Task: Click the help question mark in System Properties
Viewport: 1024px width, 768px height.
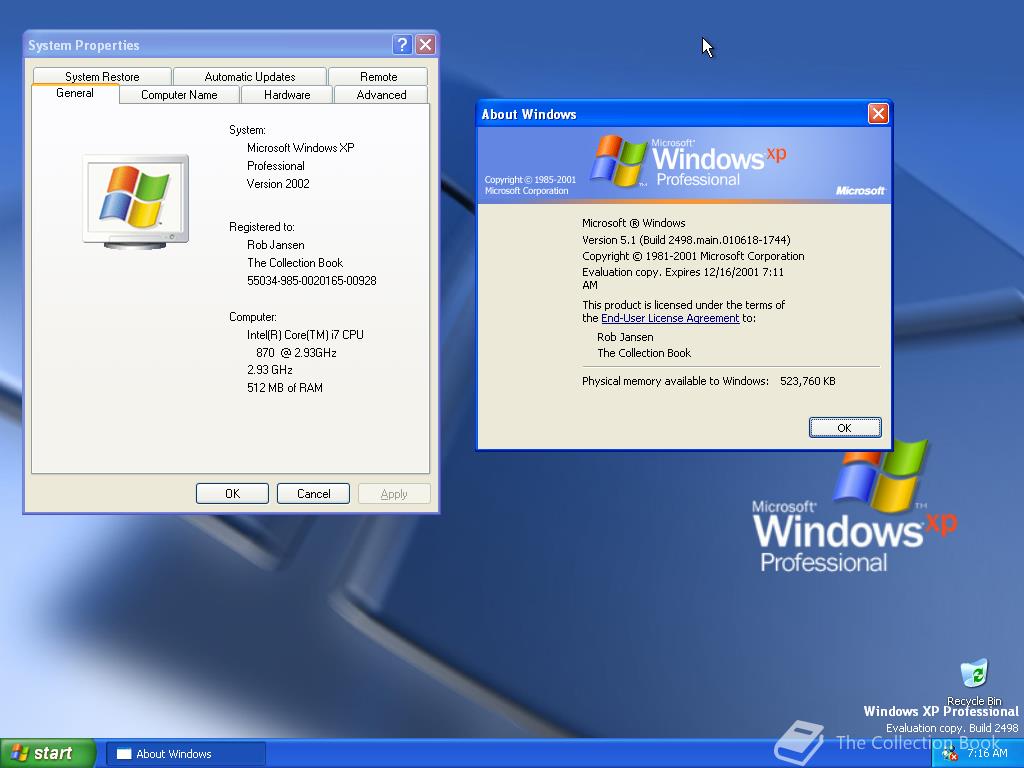Action: (x=402, y=44)
